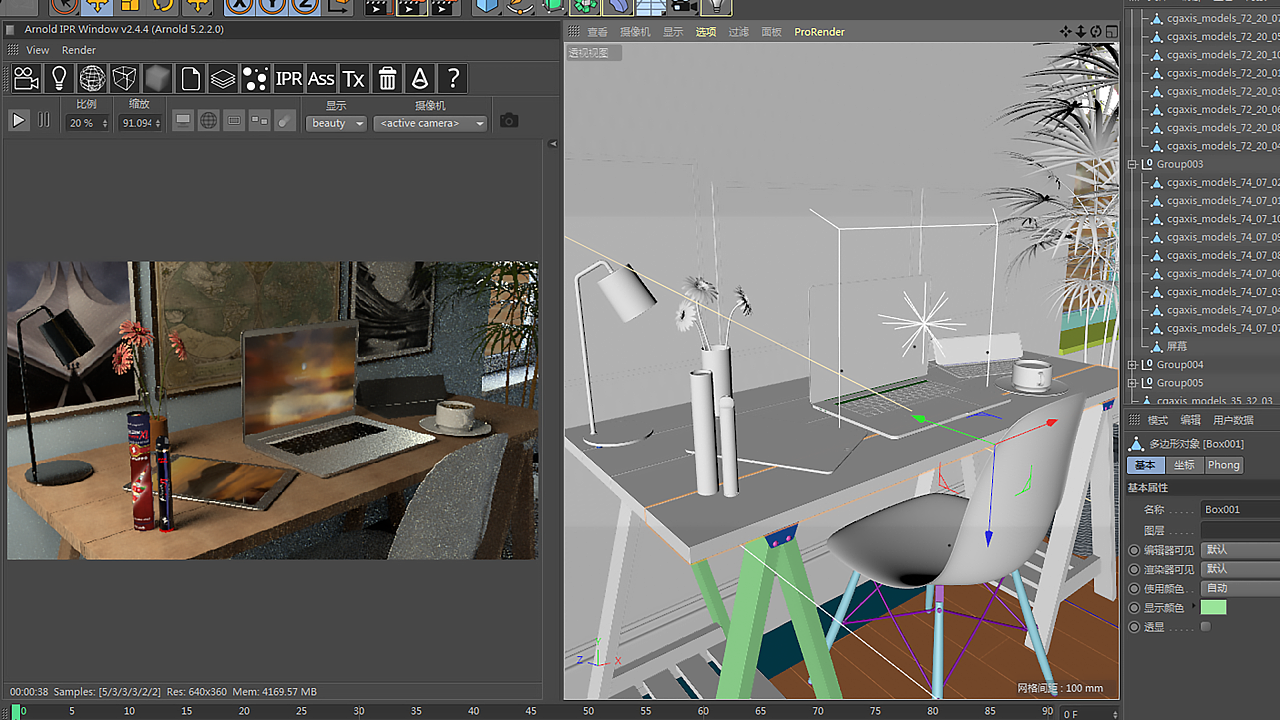The width and height of the screenshot is (1280, 720).
Task: Expand the Group003 tree node
Action: 1133,164
